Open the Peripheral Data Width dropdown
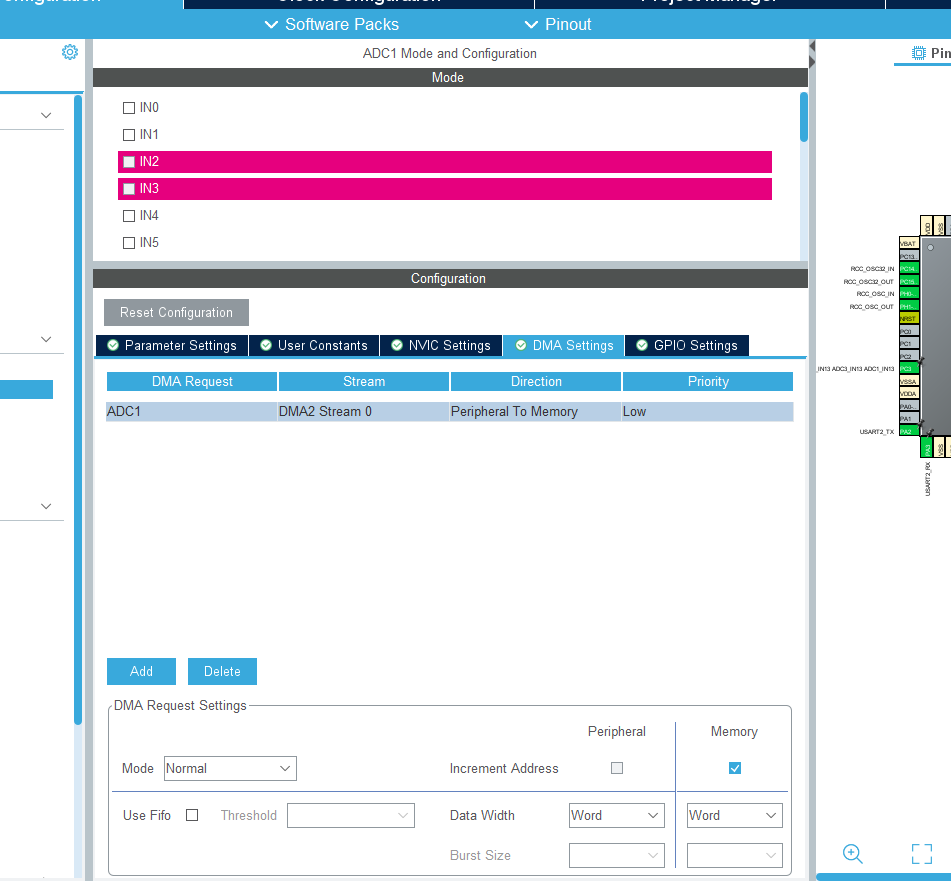Image resolution: width=951 pixels, height=881 pixels. 616,815
